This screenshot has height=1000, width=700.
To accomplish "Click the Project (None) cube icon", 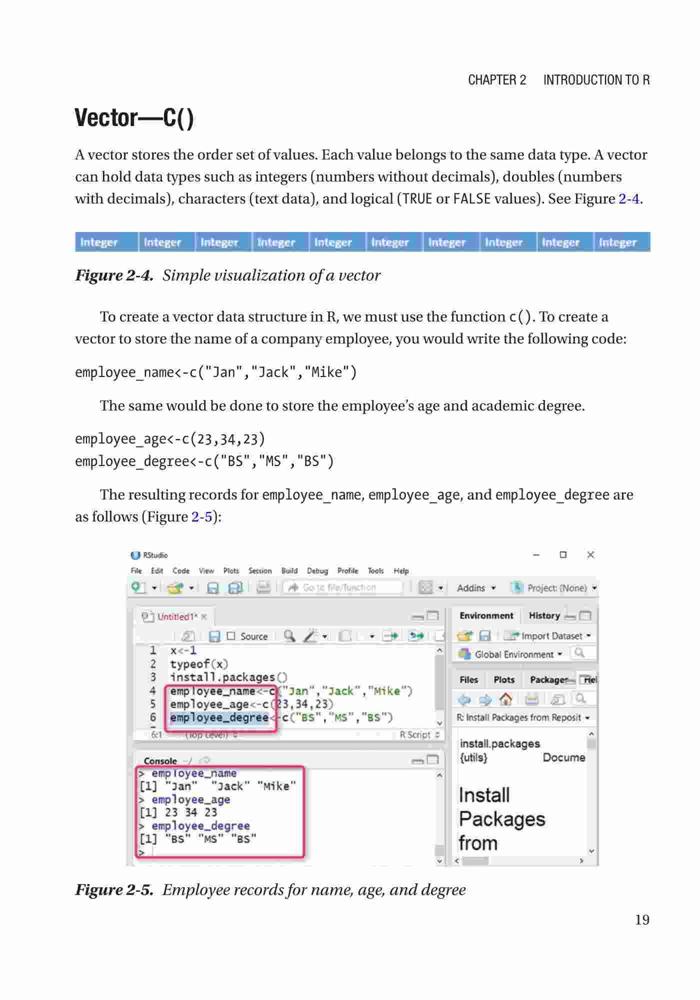I will point(518,588).
